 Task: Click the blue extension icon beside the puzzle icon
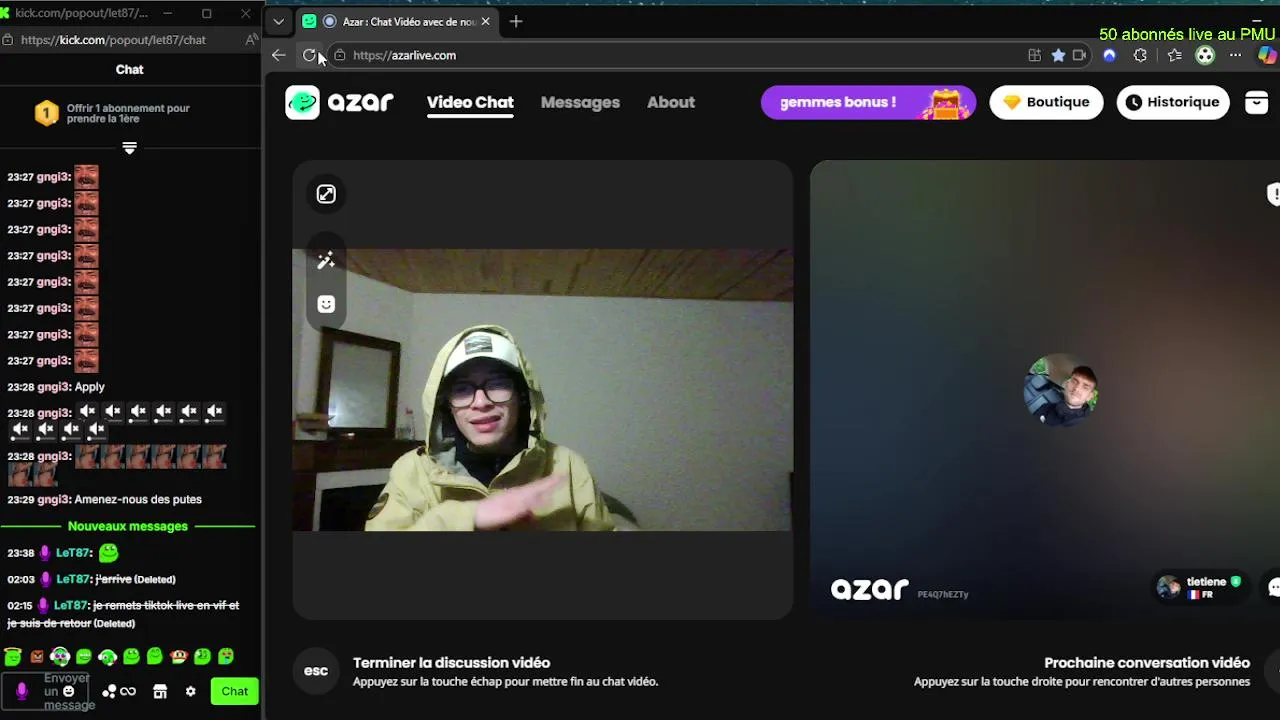coord(1109,55)
